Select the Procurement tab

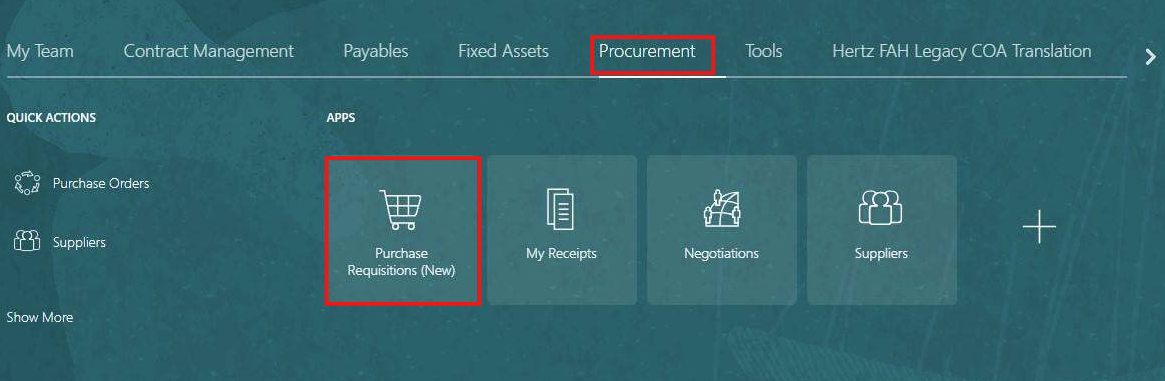click(x=647, y=51)
